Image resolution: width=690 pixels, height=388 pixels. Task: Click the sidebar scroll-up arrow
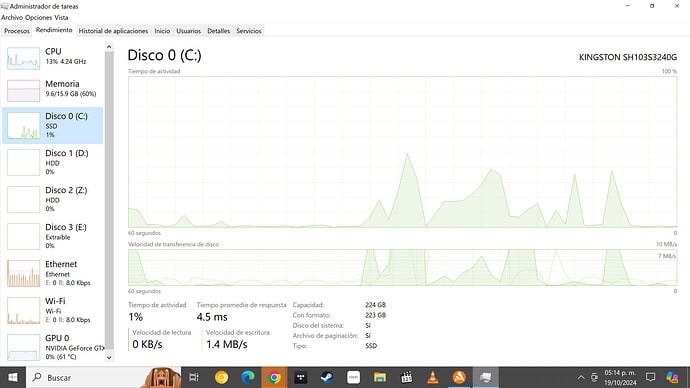point(109,47)
